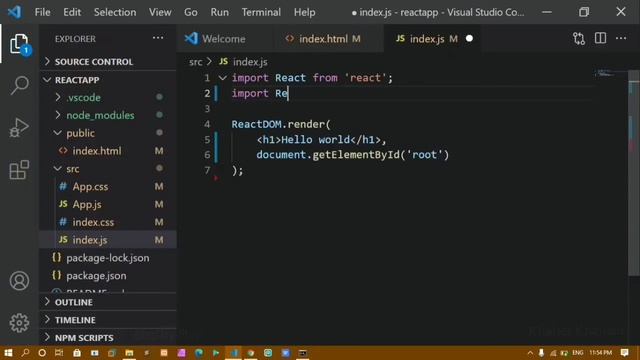Expand the .vscode folder

pos(108,98)
